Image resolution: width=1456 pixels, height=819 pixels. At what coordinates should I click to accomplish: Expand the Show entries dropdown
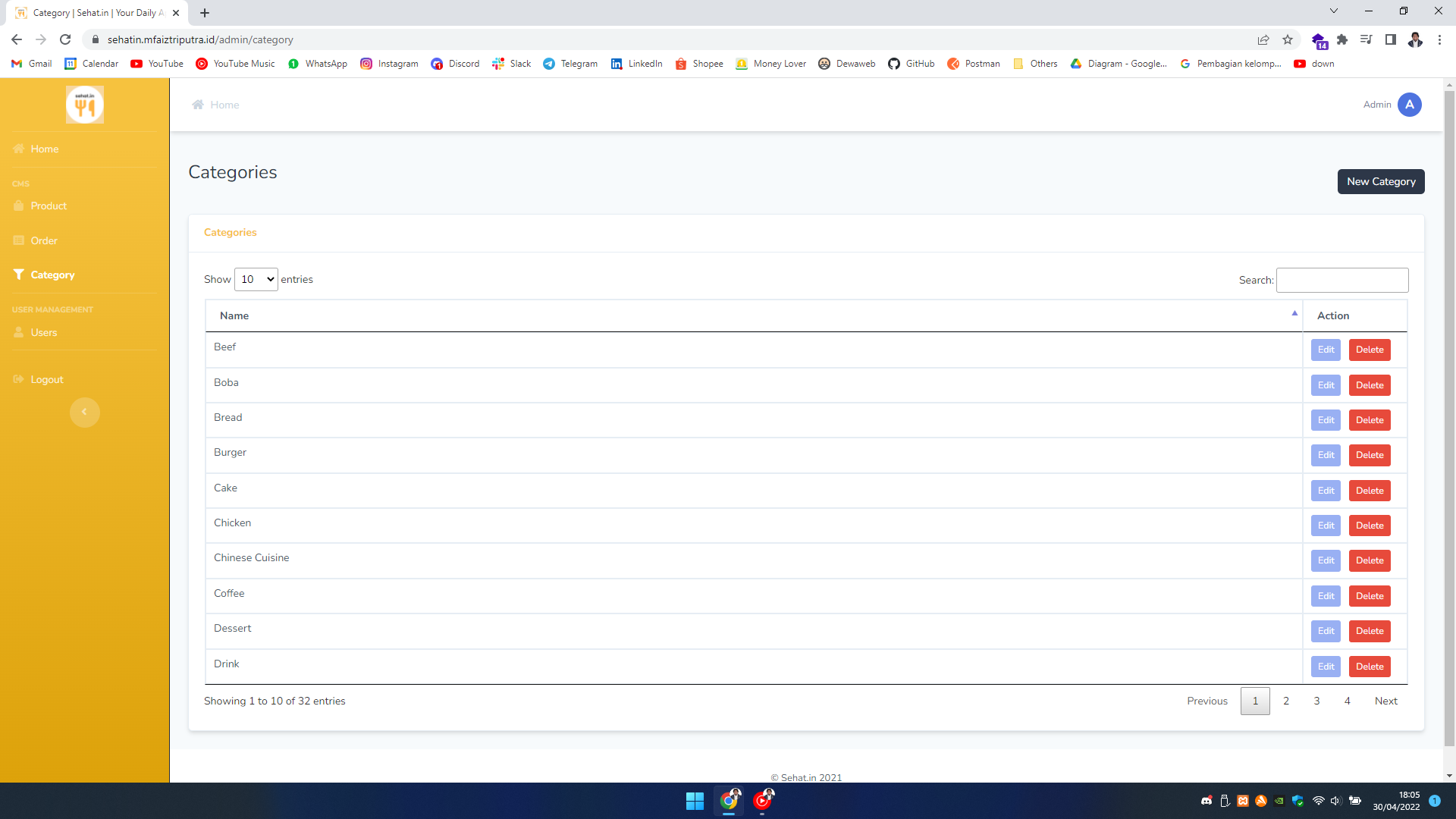click(256, 280)
